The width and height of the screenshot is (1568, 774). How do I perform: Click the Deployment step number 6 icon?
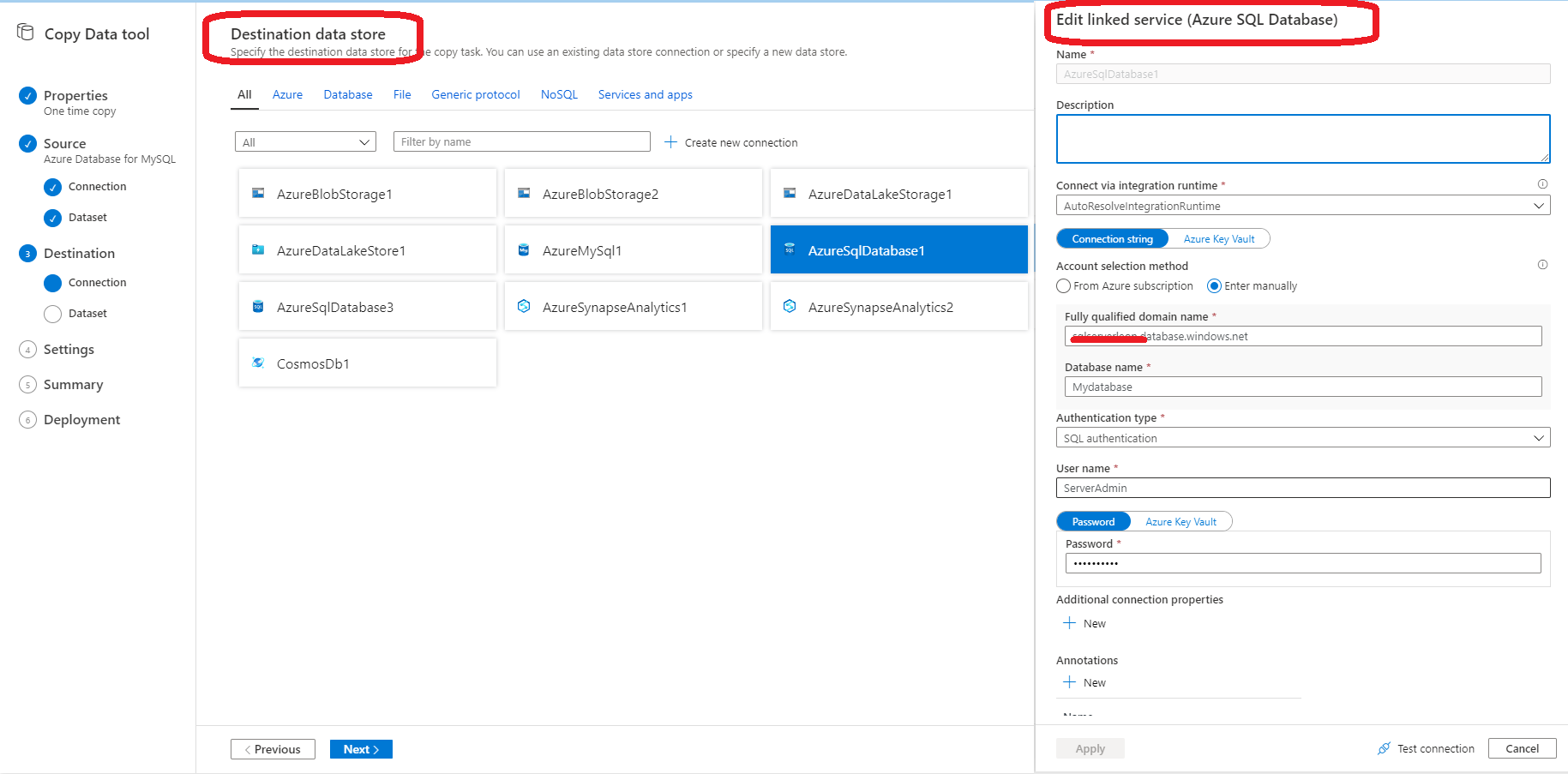(27, 420)
